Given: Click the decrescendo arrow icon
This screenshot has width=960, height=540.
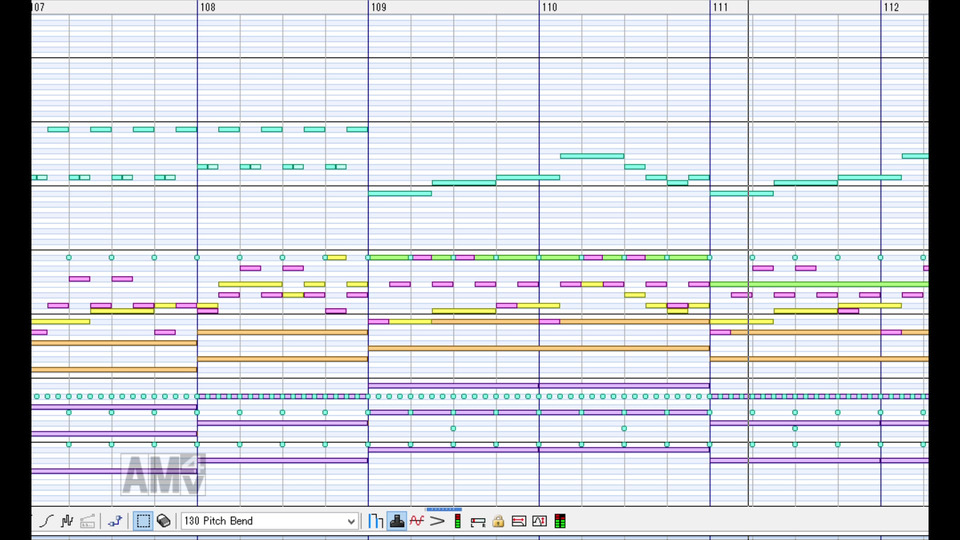Looking at the screenshot, I should pos(437,521).
